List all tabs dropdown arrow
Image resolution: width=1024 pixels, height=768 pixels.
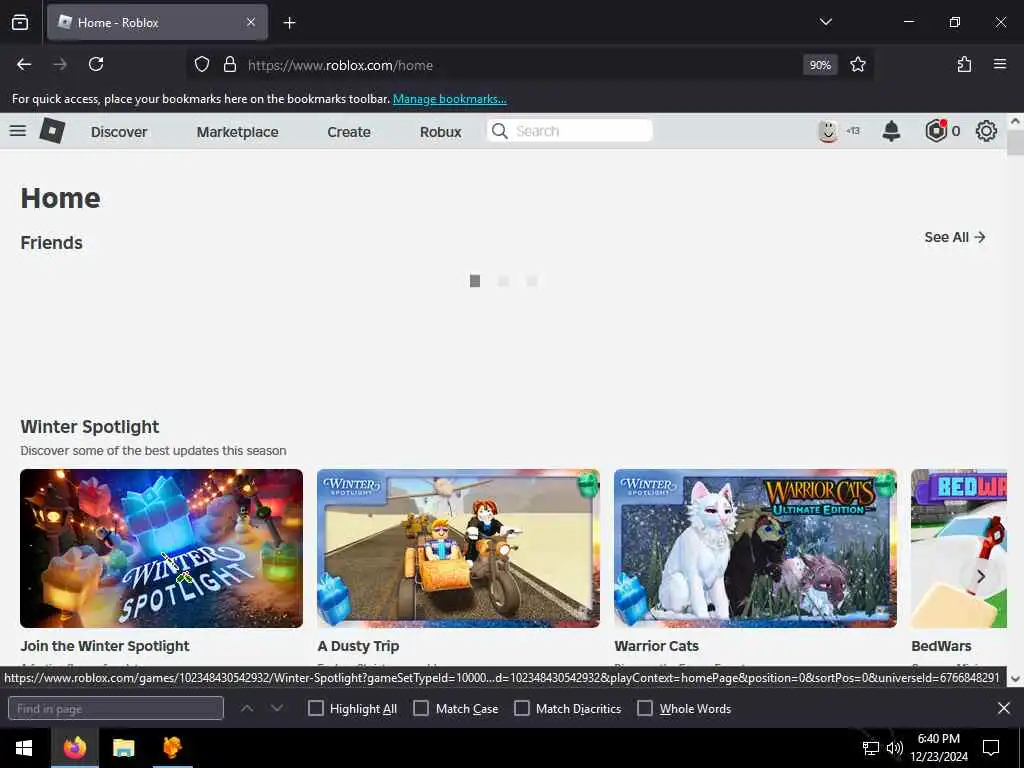coord(825,22)
